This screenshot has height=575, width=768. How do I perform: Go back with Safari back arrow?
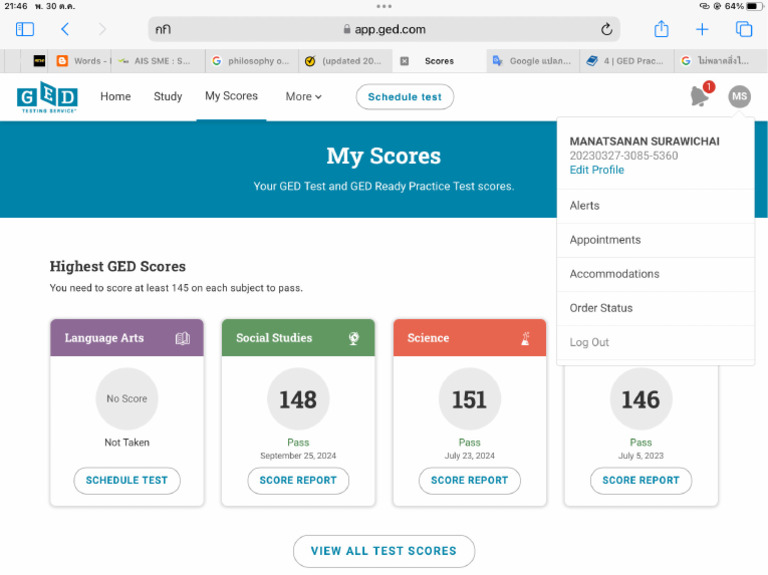(65, 30)
